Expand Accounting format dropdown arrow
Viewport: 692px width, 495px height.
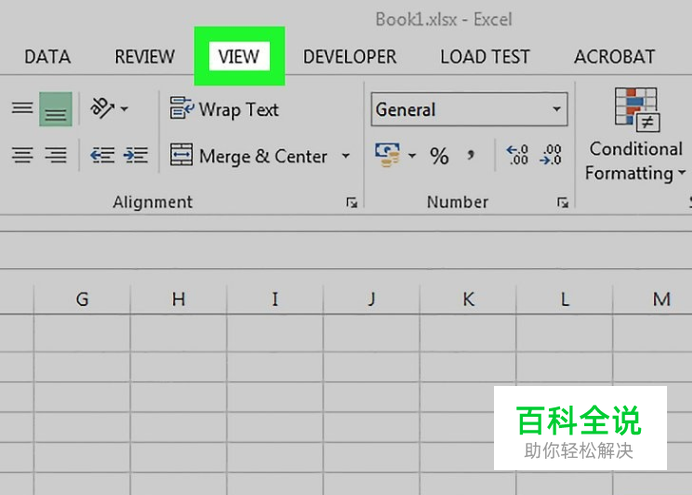[412, 155]
